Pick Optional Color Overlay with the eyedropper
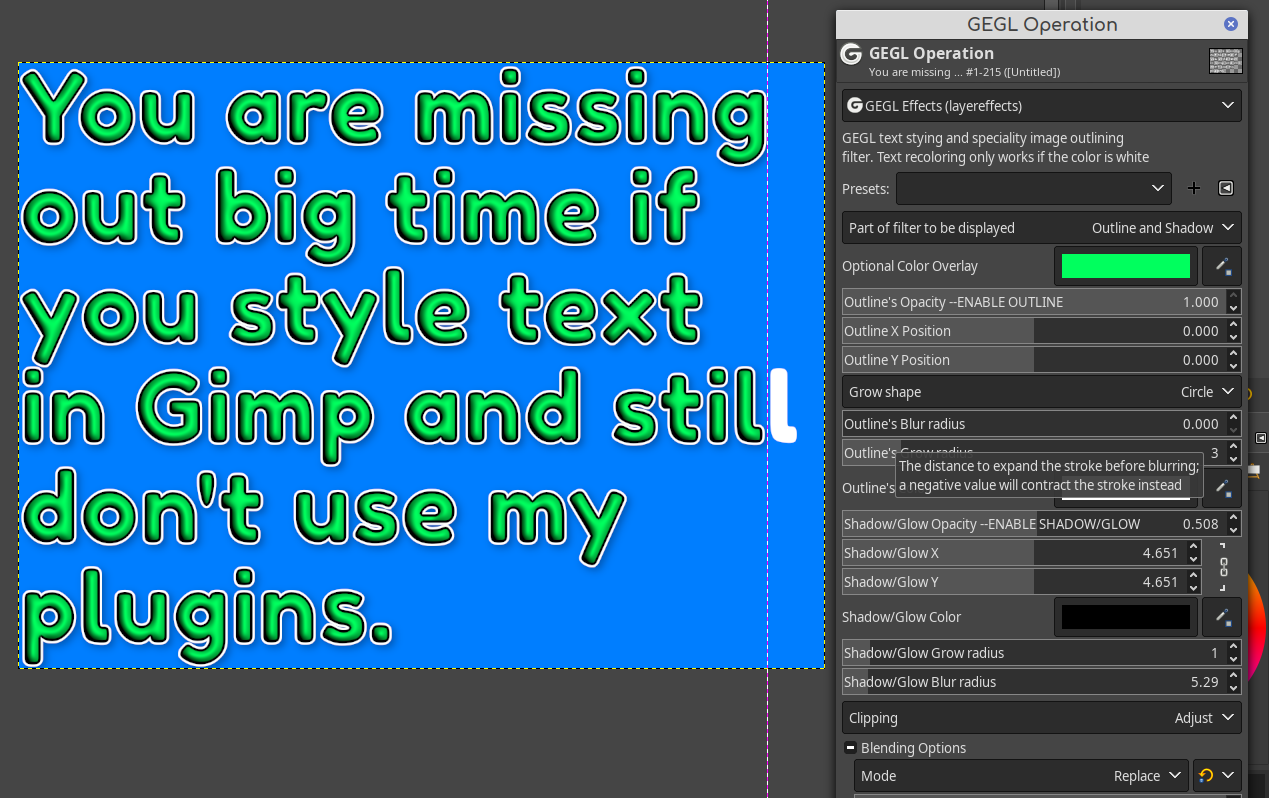Viewport: 1269px width, 798px height. tap(1222, 266)
